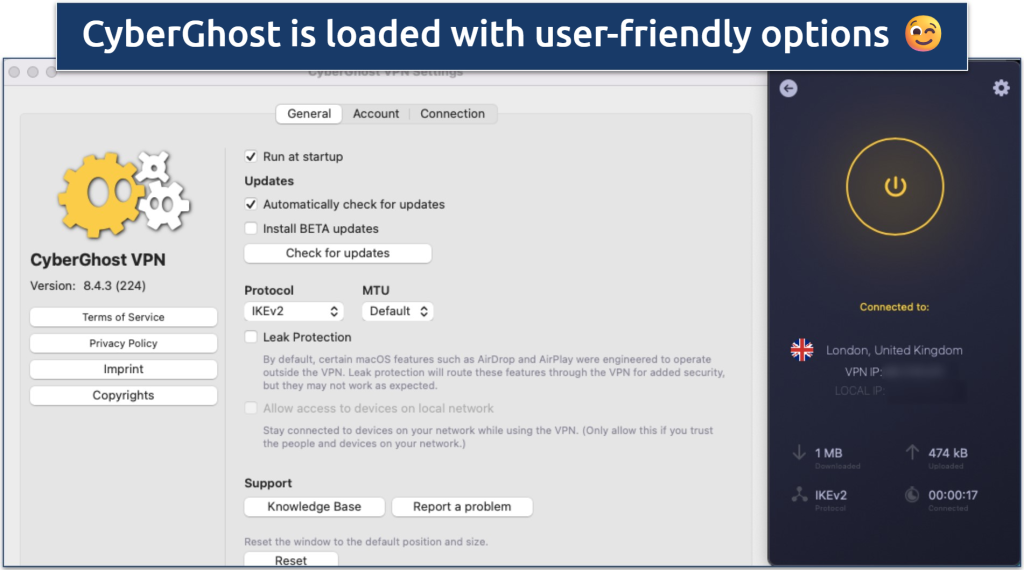Open settings with the gear icon

[1000, 88]
